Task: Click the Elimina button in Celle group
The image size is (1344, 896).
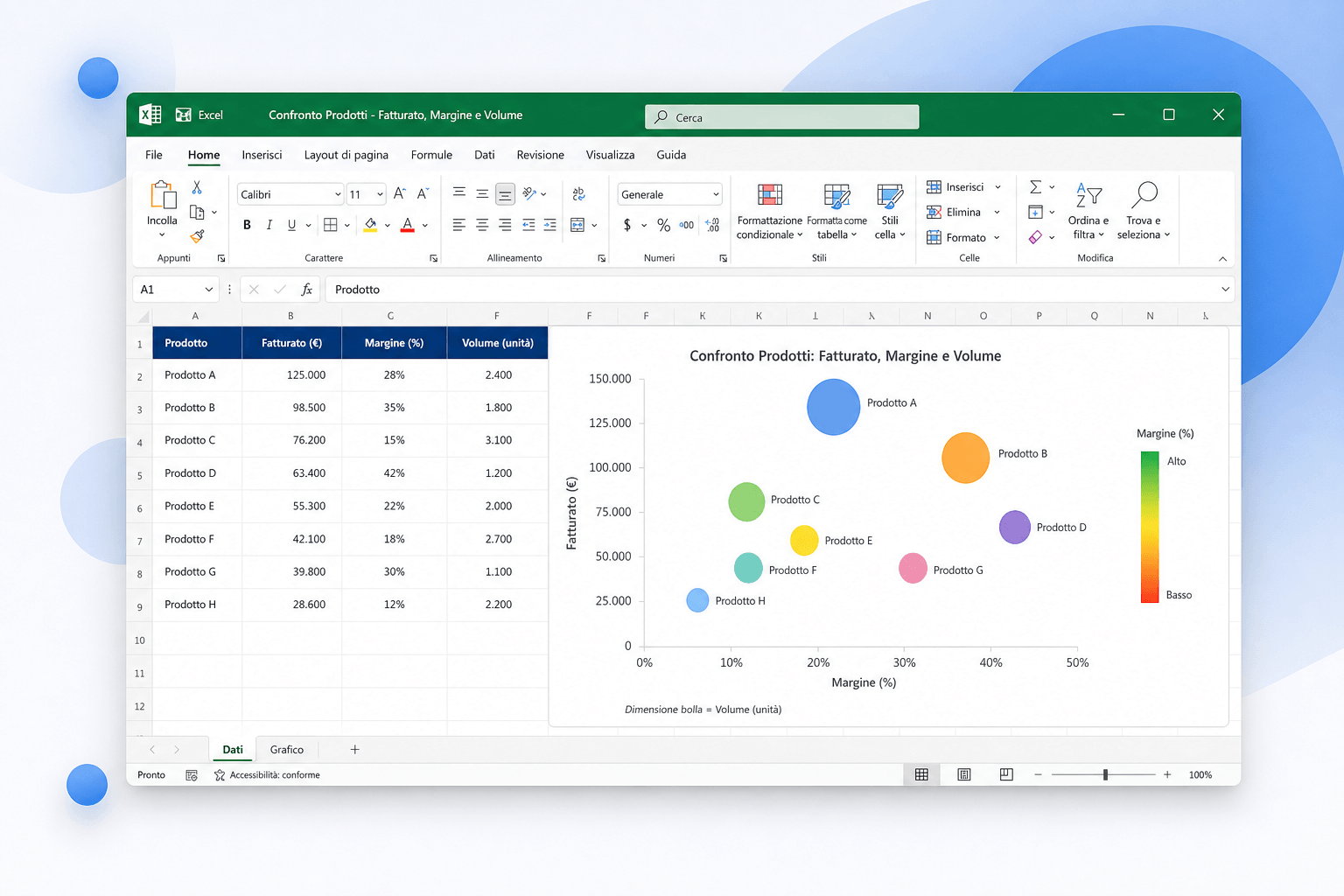Action: click(x=962, y=212)
